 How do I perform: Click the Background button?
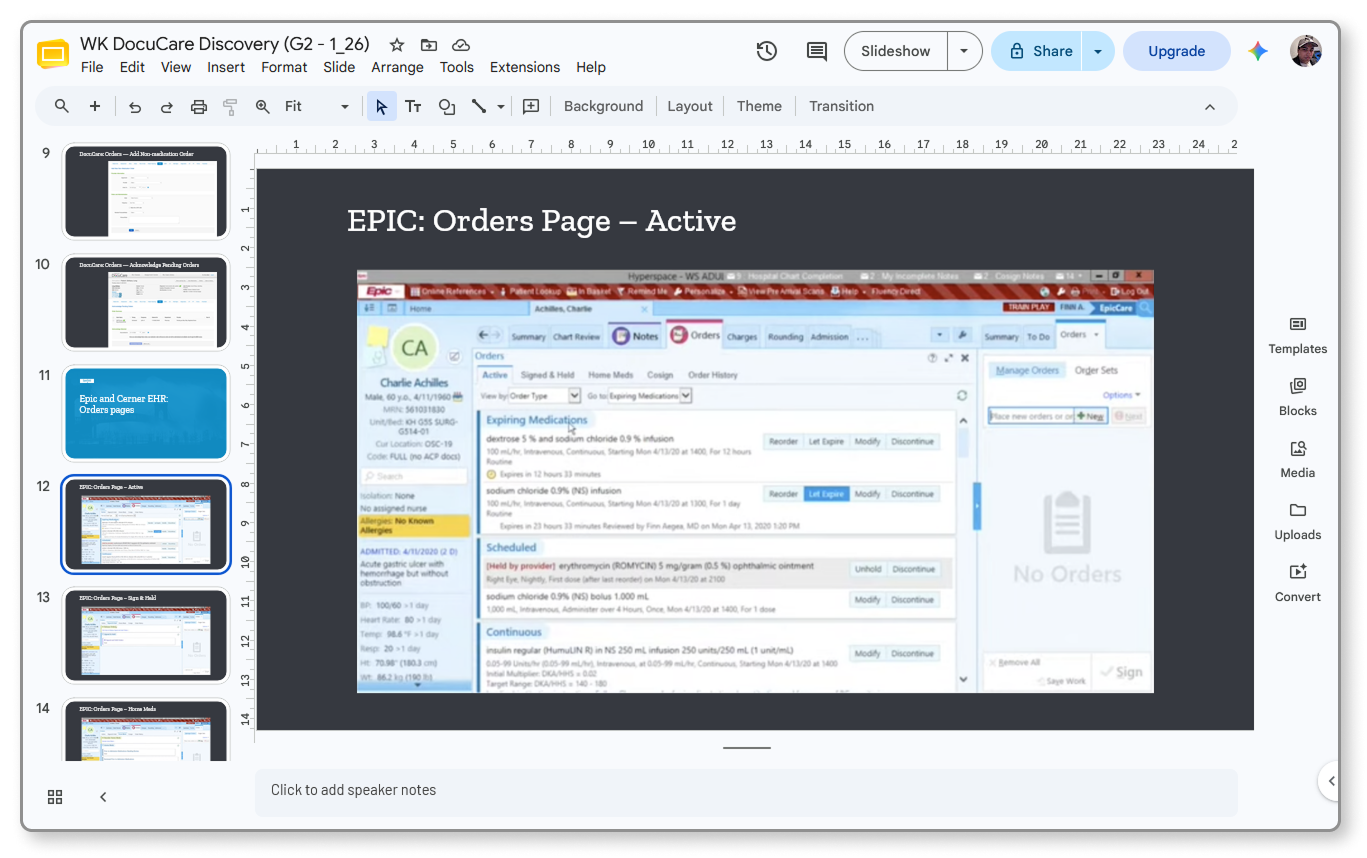click(x=603, y=106)
